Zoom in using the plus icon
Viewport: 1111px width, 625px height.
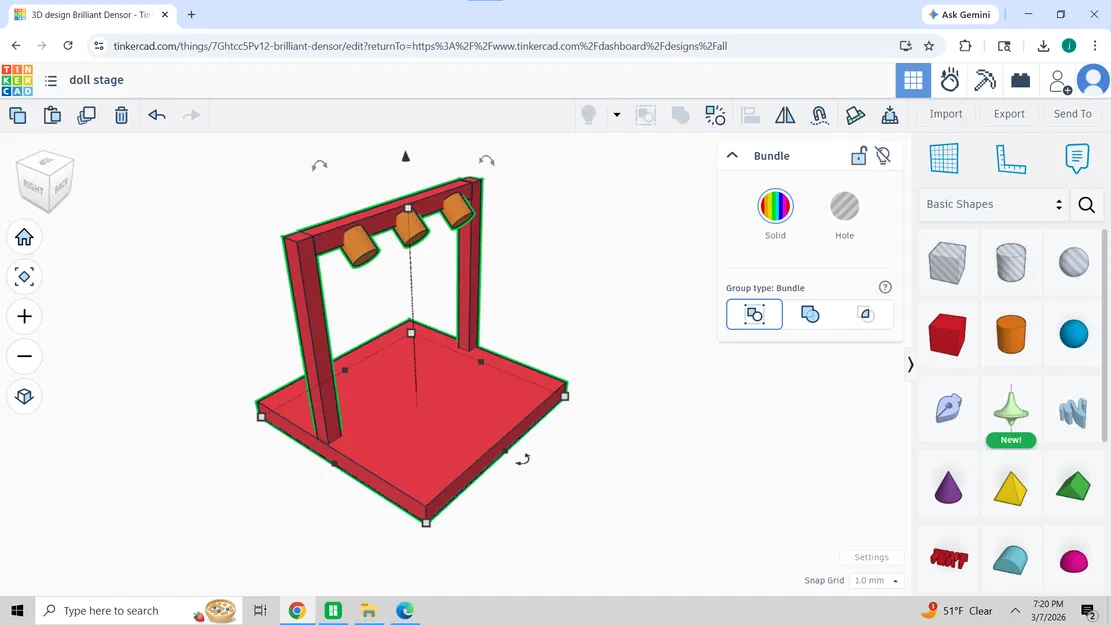(x=23, y=316)
